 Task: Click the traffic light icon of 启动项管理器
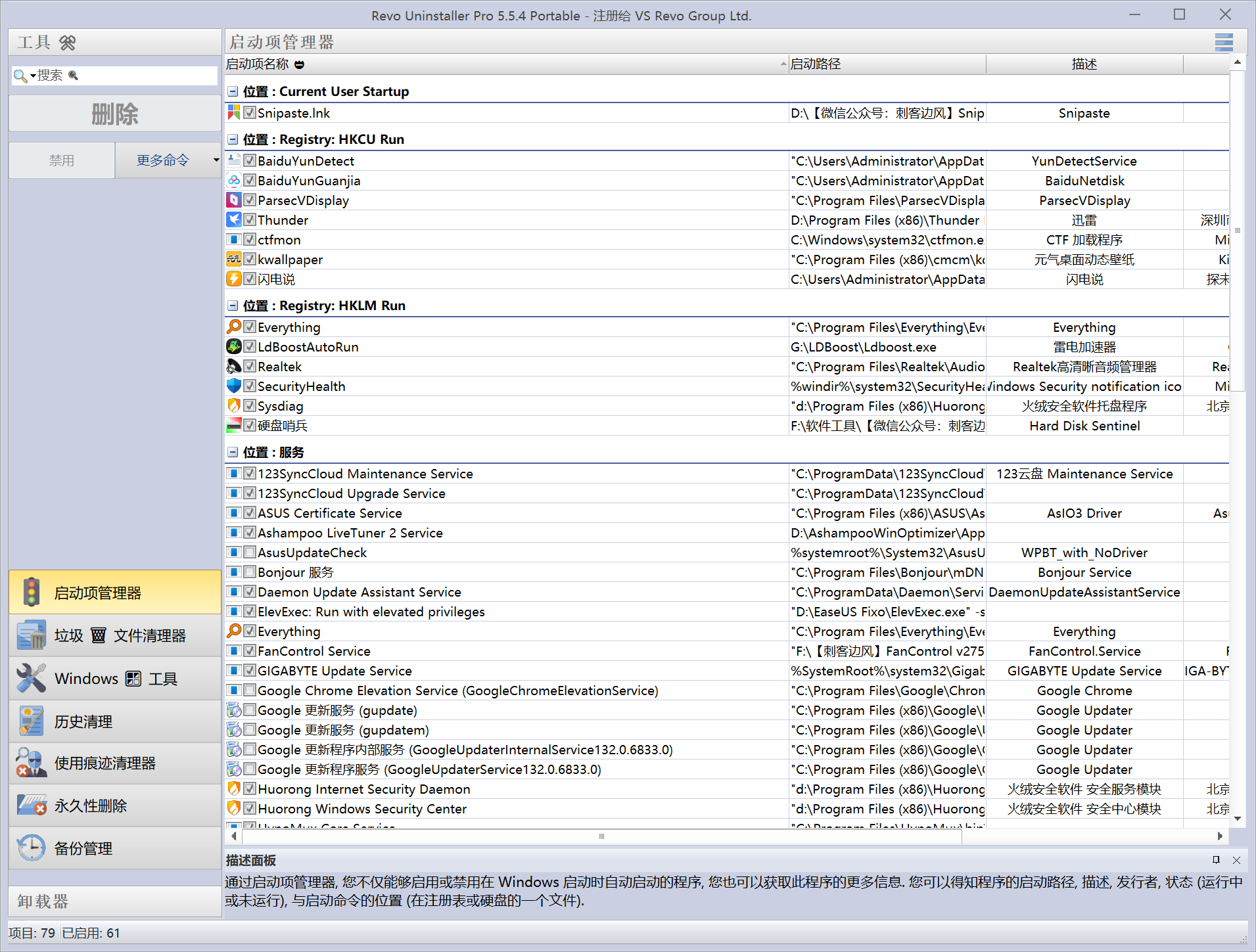(31, 592)
